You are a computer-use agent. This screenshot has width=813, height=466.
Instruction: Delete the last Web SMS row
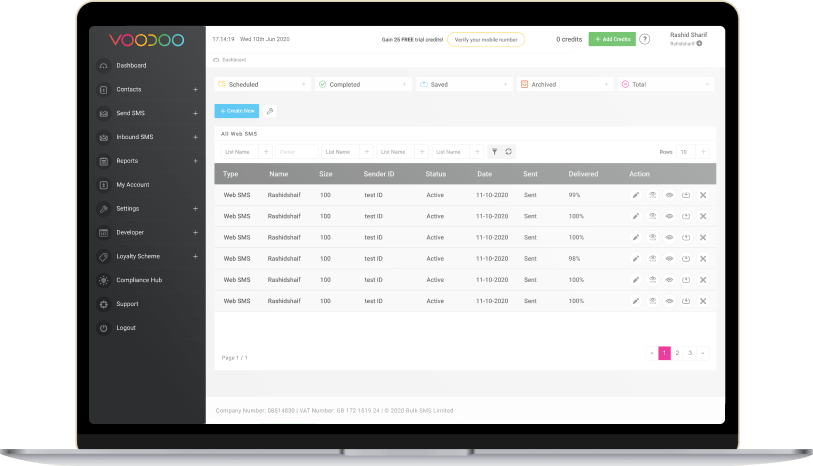coord(703,301)
